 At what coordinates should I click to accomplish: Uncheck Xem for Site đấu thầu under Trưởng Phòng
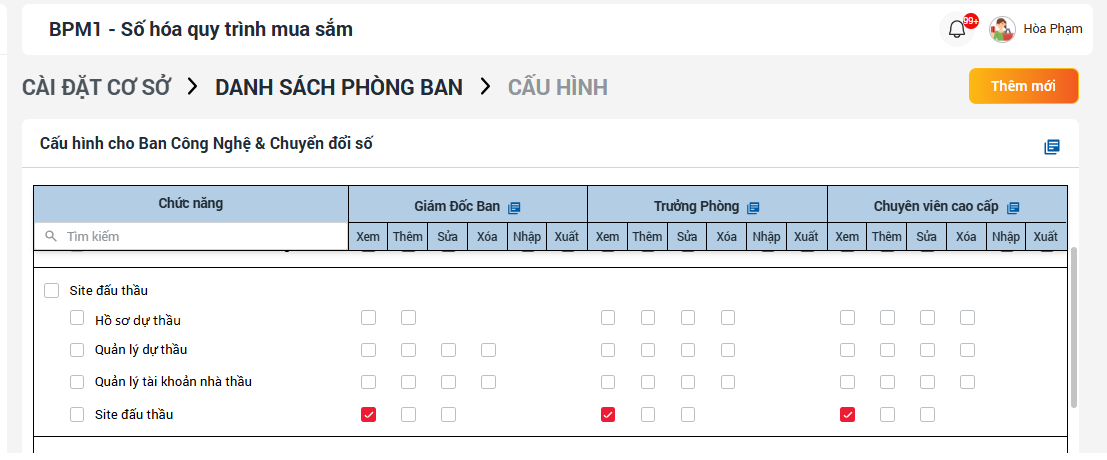608,414
